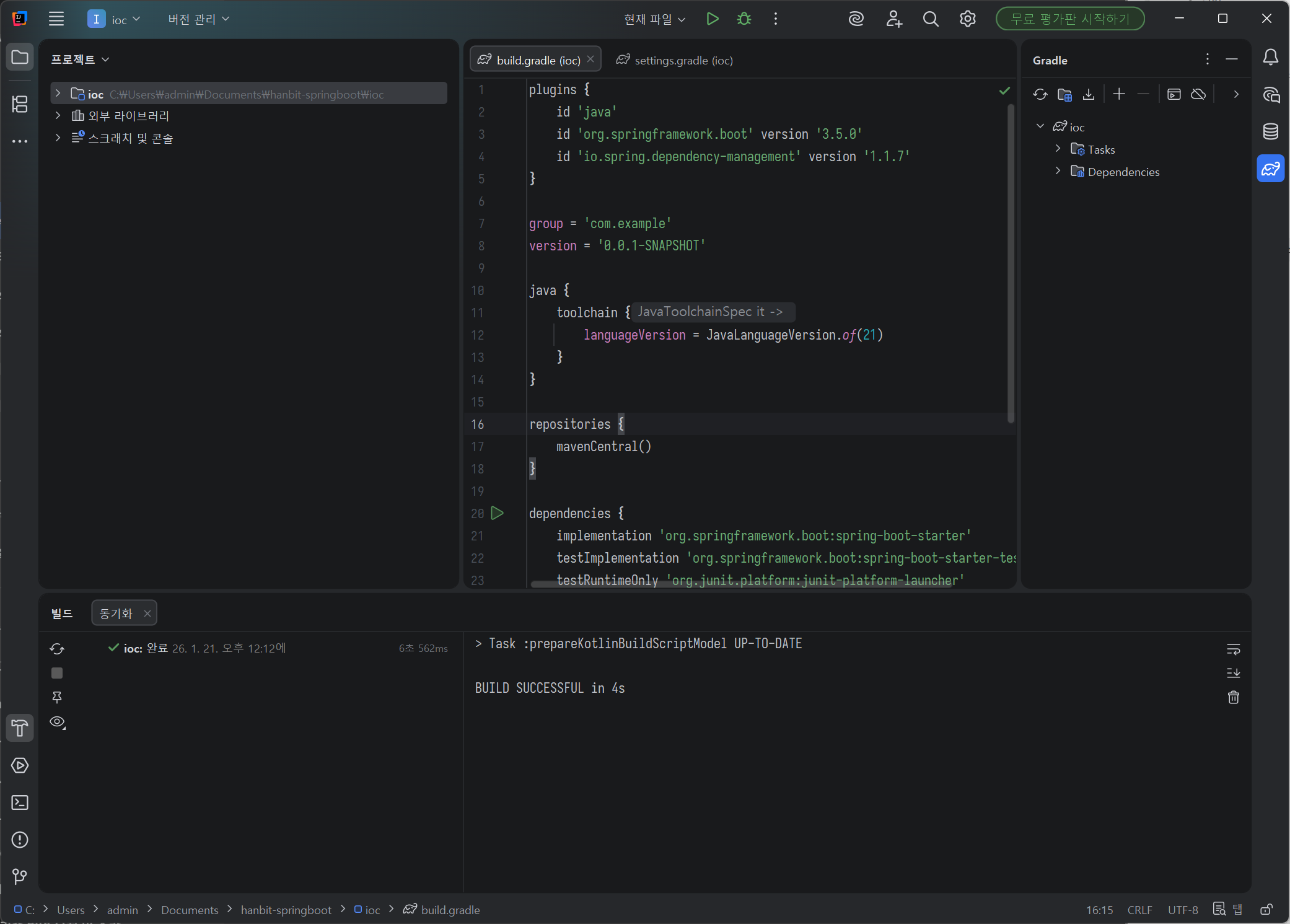Click the Git version control sidebar icon
This screenshot has height=924, width=1290.
[20, 876]
